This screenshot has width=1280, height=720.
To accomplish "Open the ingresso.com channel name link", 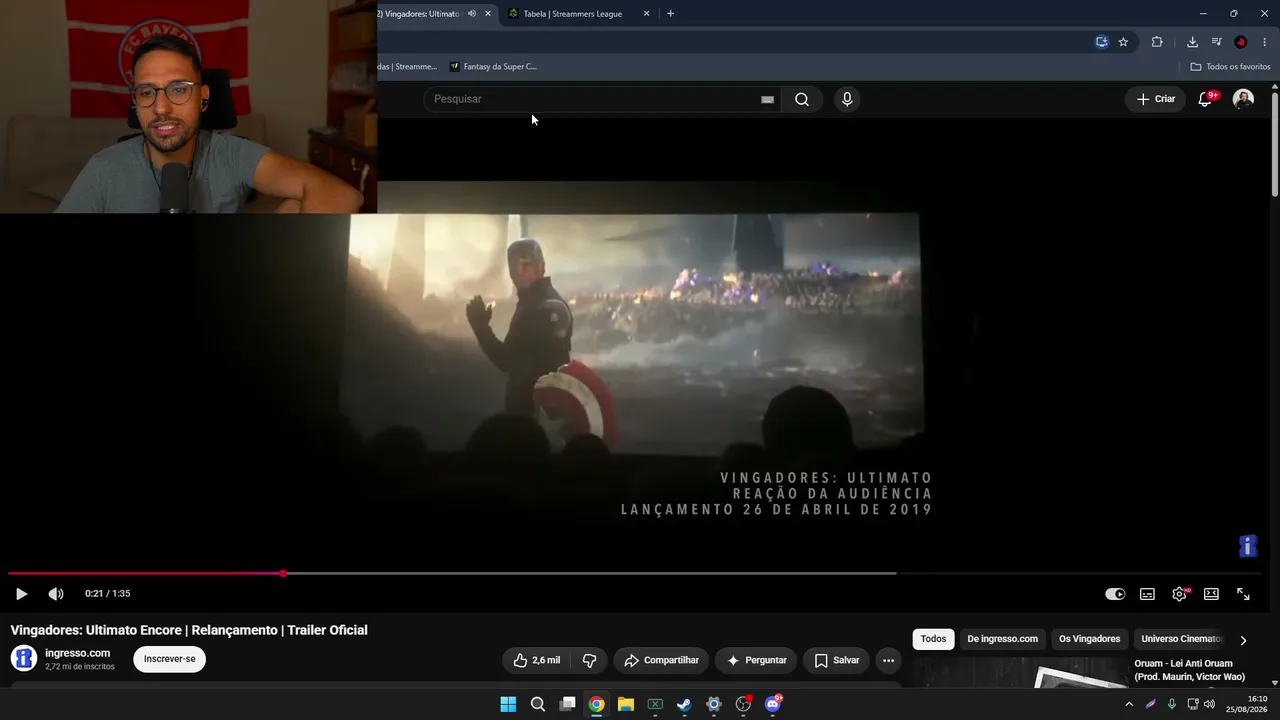I will click(x=77, y=653).
